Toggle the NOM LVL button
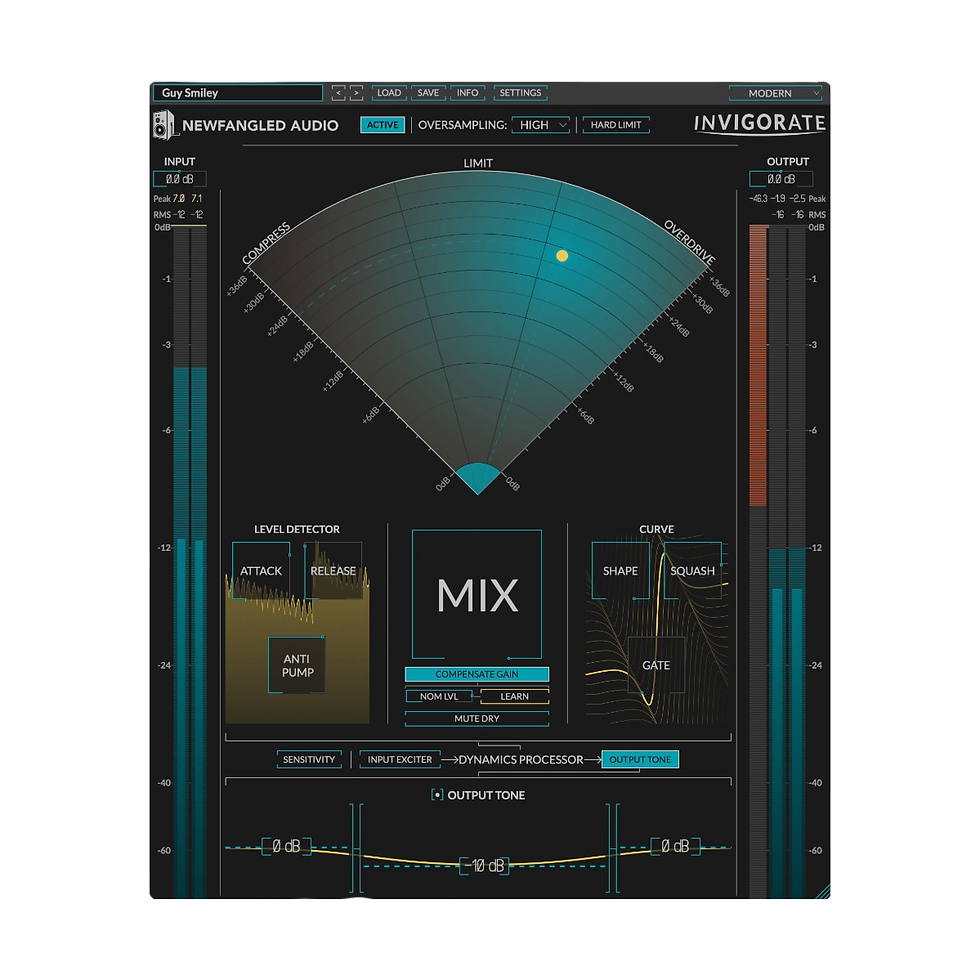Image resolution: width=980 pixels, height=980 pixels. pyautogui.click(x=439, y=696)
